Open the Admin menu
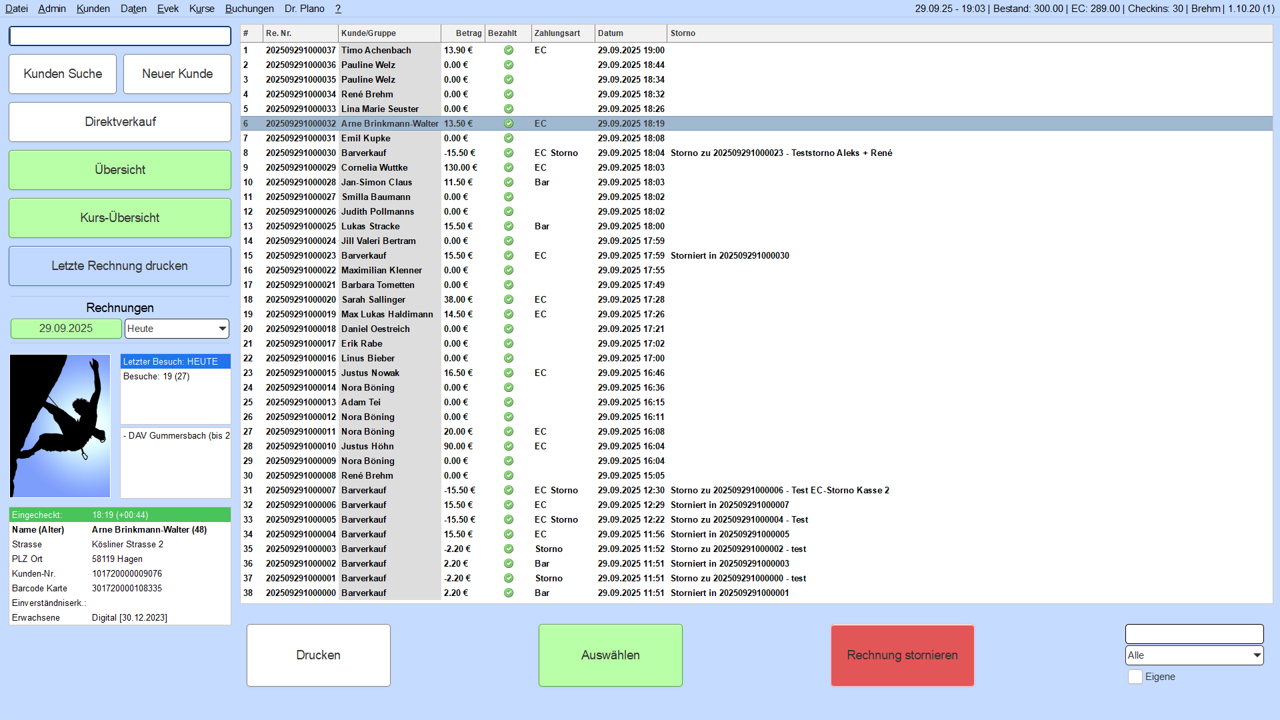The height and width of the screenshot is (720, 1280). pyautogui.click(x=52, y=8)
